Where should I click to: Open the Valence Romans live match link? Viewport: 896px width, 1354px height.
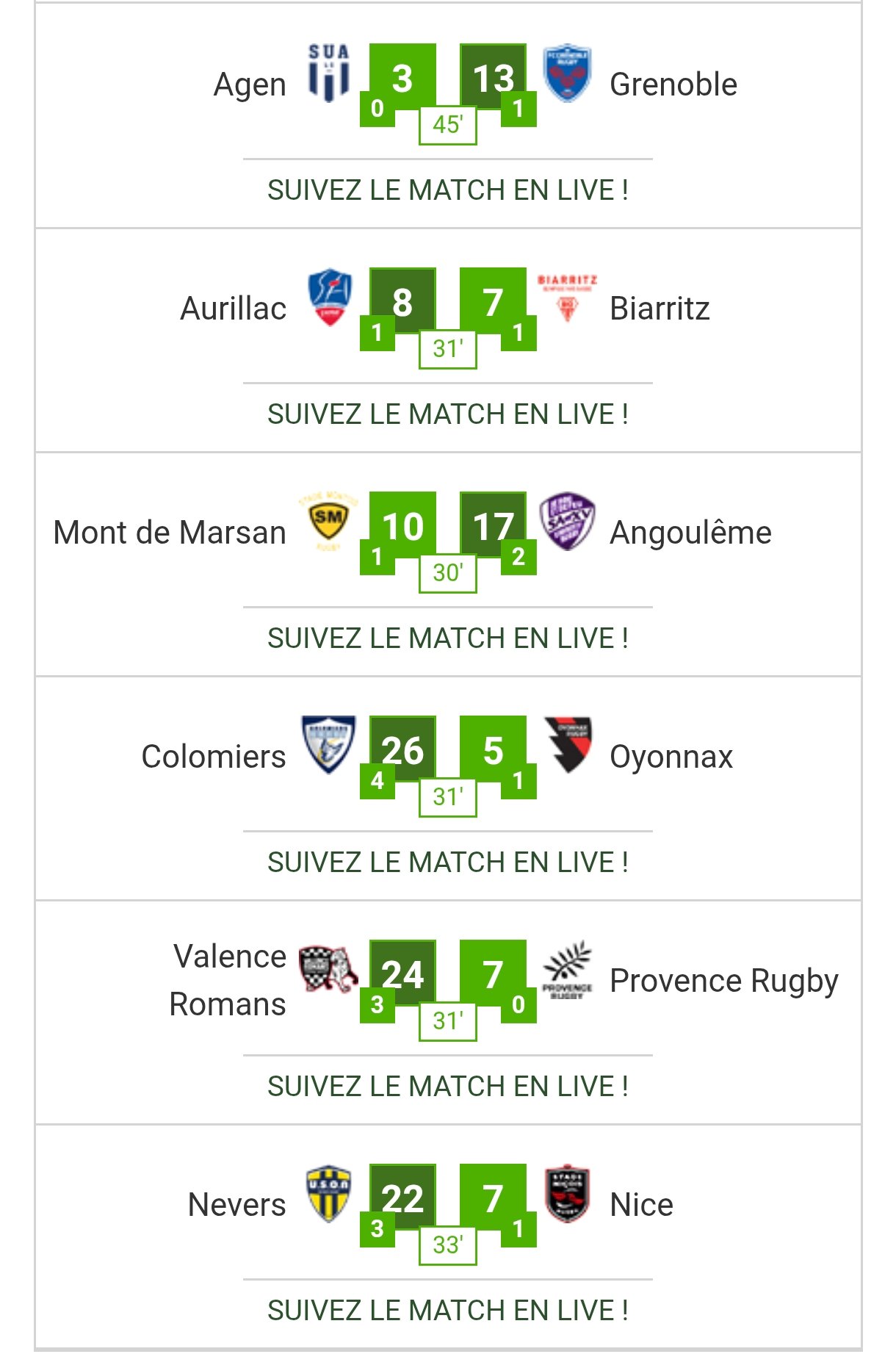point(448,1086)
